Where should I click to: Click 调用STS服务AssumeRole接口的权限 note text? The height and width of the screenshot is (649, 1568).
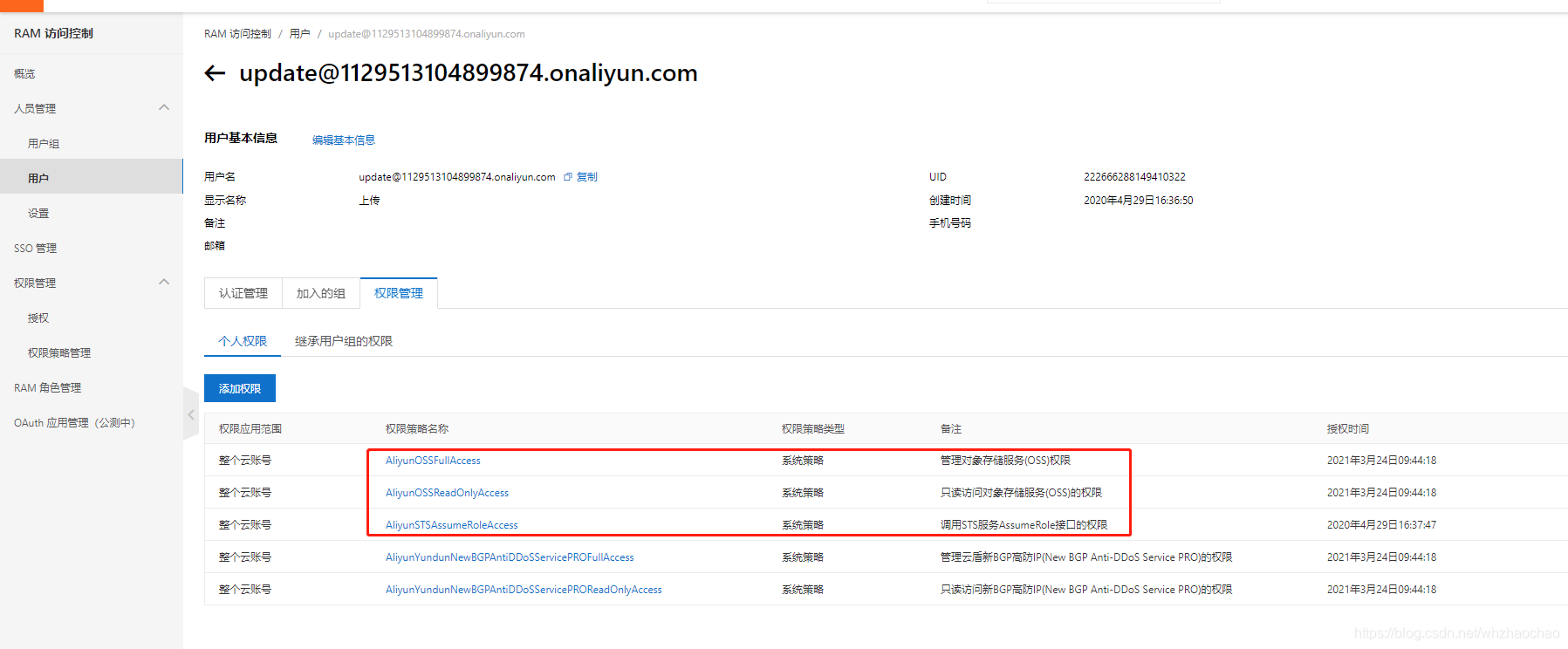pos(1024,525)
